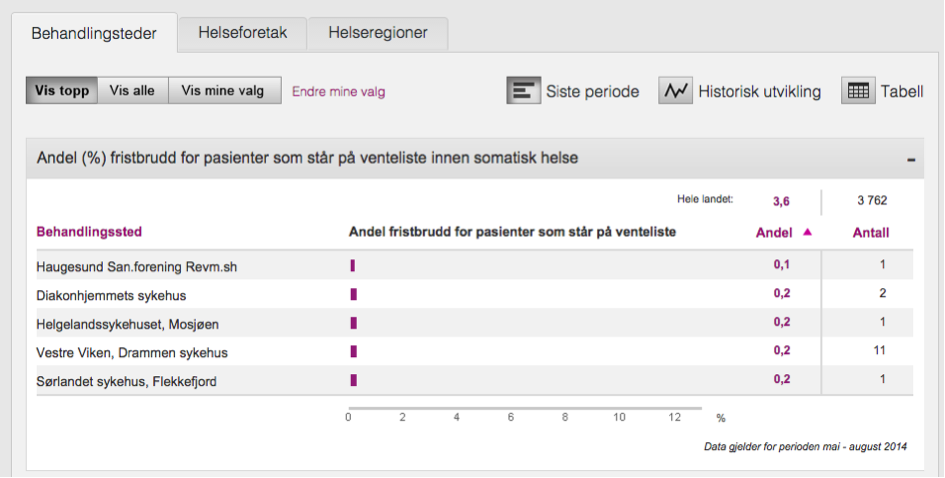Select the Diakonhjemmets sykehus row
945x478 pixels.
[111, 295]
